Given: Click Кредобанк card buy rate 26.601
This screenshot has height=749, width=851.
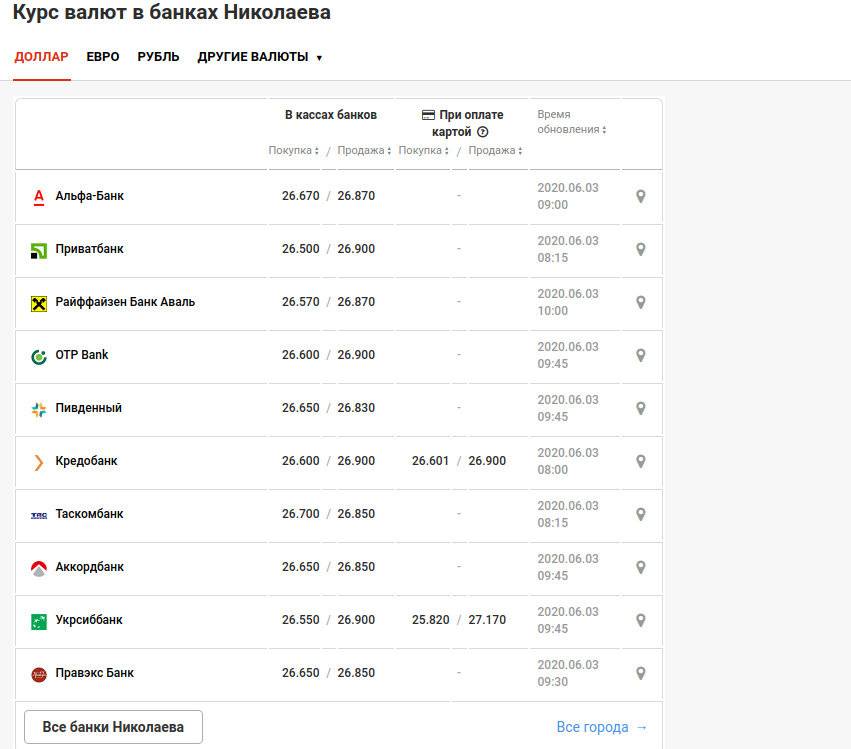Looking at the screenshot, I should pyautogui.click(x=430, y=461).
